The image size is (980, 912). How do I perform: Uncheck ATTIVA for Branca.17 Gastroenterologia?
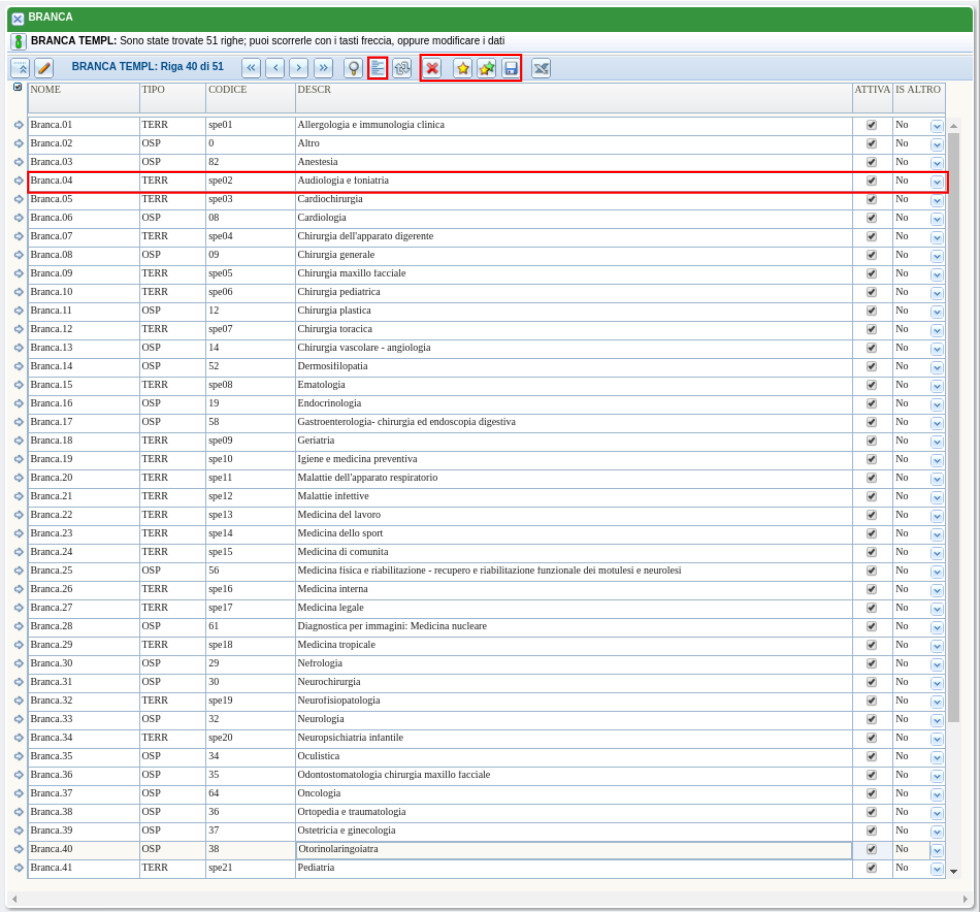871,422
